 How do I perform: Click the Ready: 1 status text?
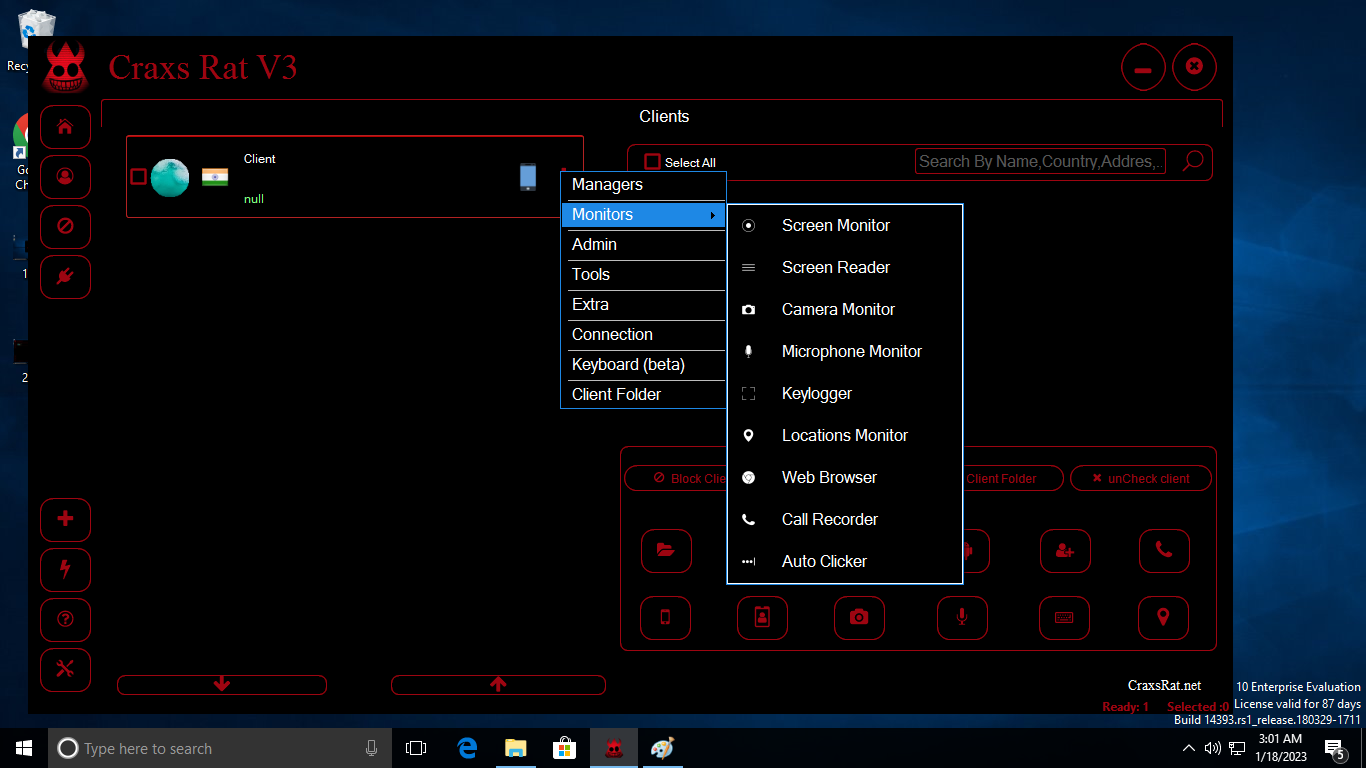[1125, 707]
